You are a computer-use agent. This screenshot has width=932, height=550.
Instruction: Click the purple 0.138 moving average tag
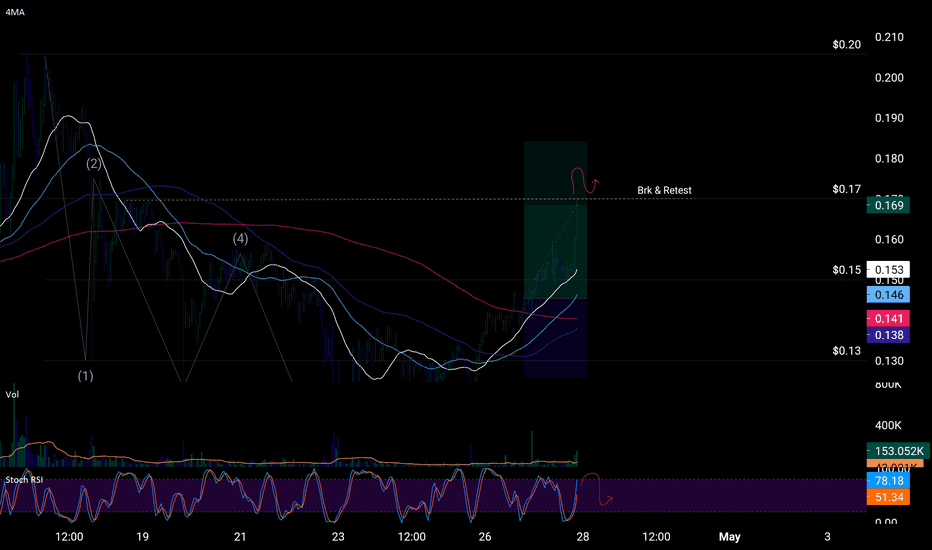click(888, 335)
